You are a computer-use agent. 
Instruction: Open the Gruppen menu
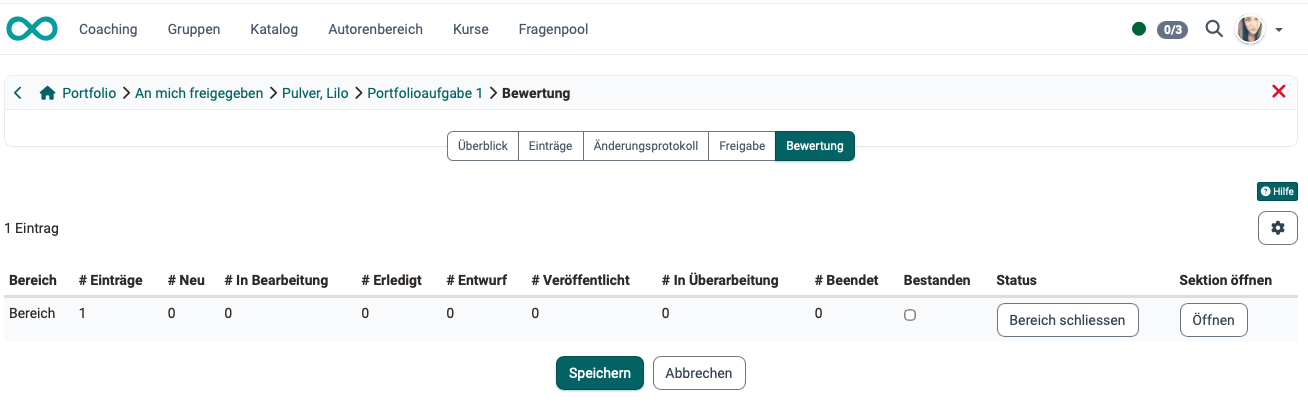coord(194,29)
